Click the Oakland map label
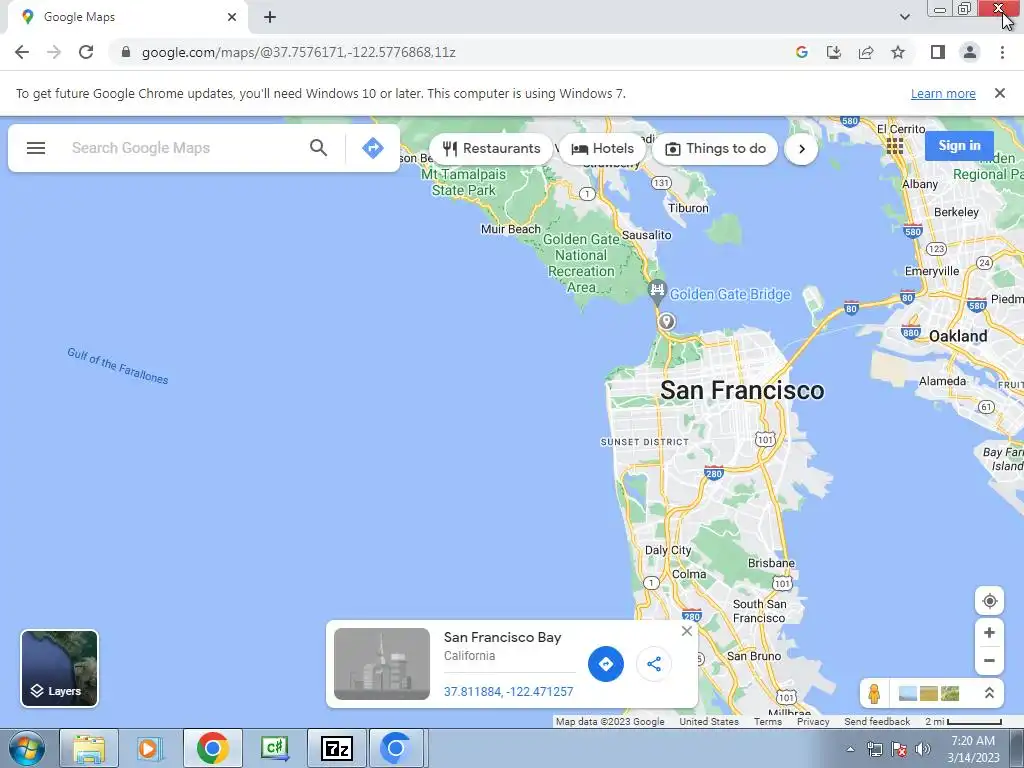Image resolution: width=1024 pixels, height=768 pixels. (x=958, y=336)
